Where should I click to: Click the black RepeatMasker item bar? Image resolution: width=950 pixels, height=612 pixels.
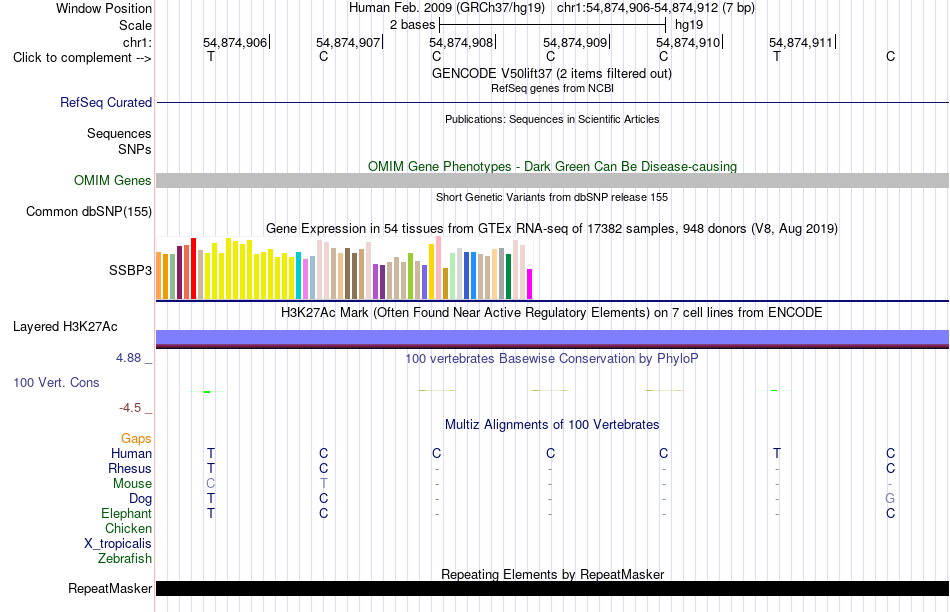(552, 588)
